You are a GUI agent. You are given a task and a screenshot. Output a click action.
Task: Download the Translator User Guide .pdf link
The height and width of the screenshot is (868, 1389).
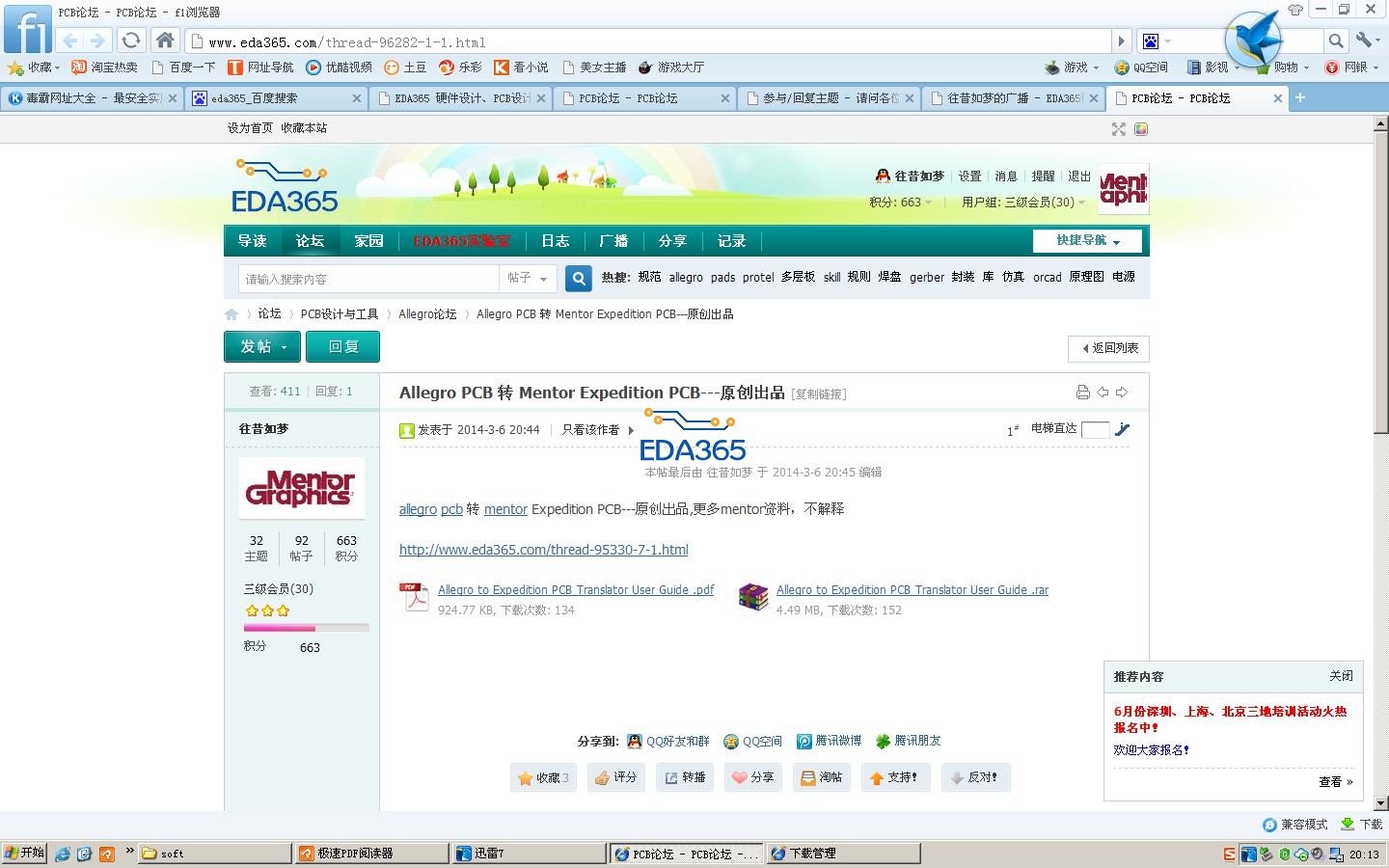(576, 590)
